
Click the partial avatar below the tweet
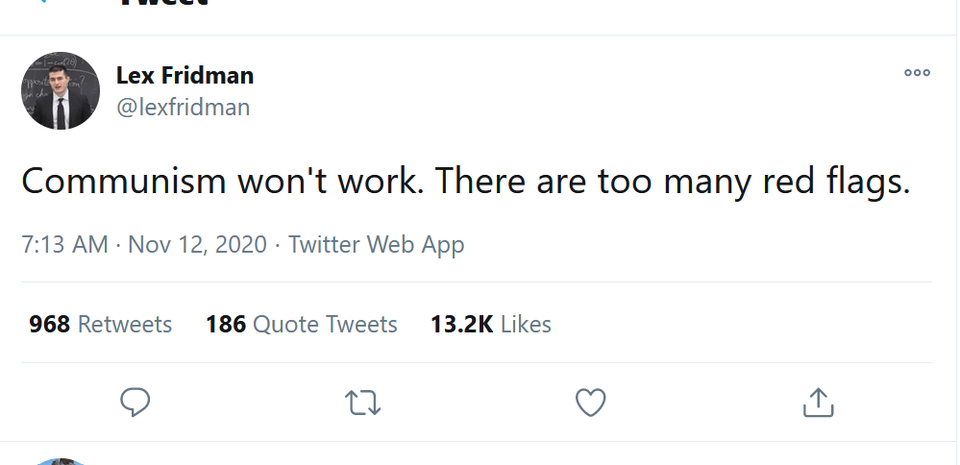click(60, 461)
